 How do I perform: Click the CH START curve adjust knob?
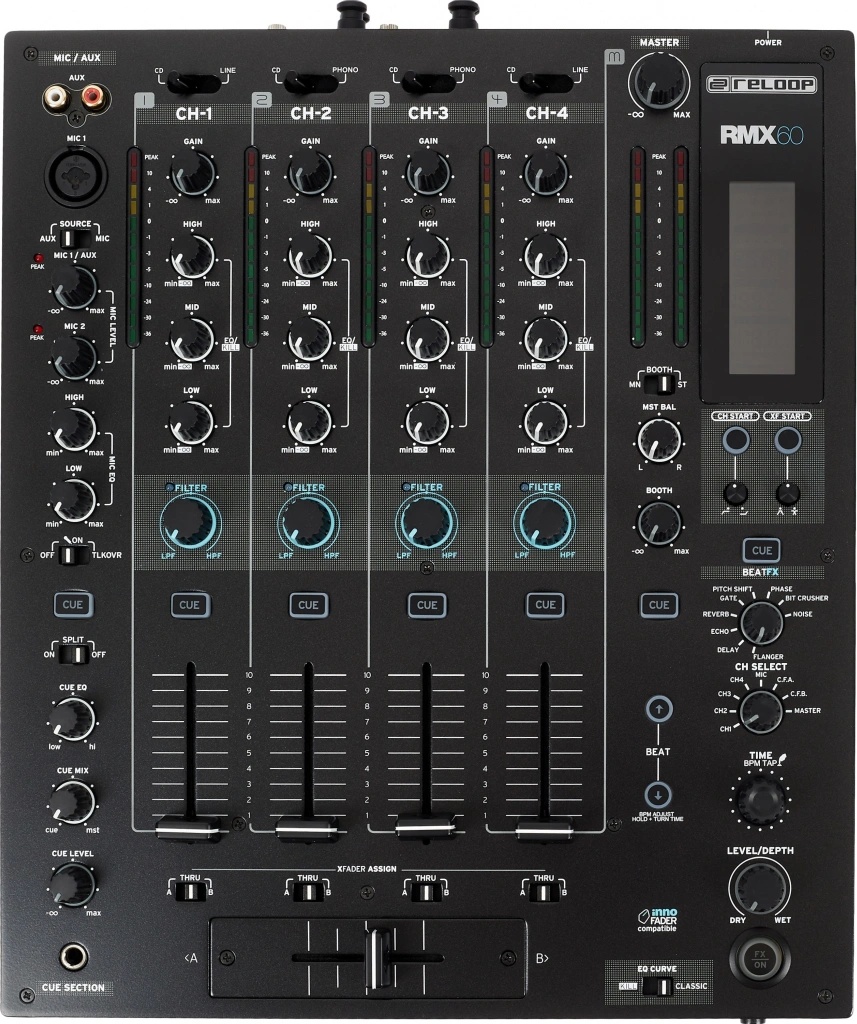tap(736, 492)
